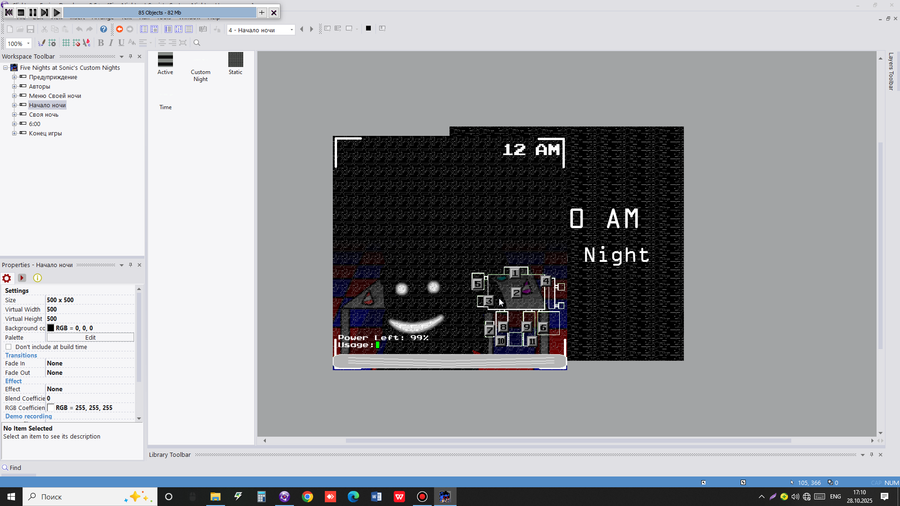
Task: Open the Frame Editor icon
Action: point(154,29)
